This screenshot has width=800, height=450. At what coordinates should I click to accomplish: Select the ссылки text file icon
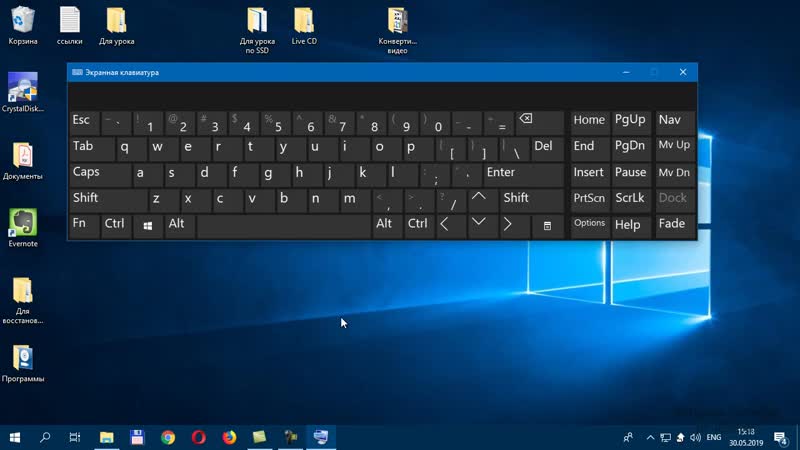[x=69, y=26]
